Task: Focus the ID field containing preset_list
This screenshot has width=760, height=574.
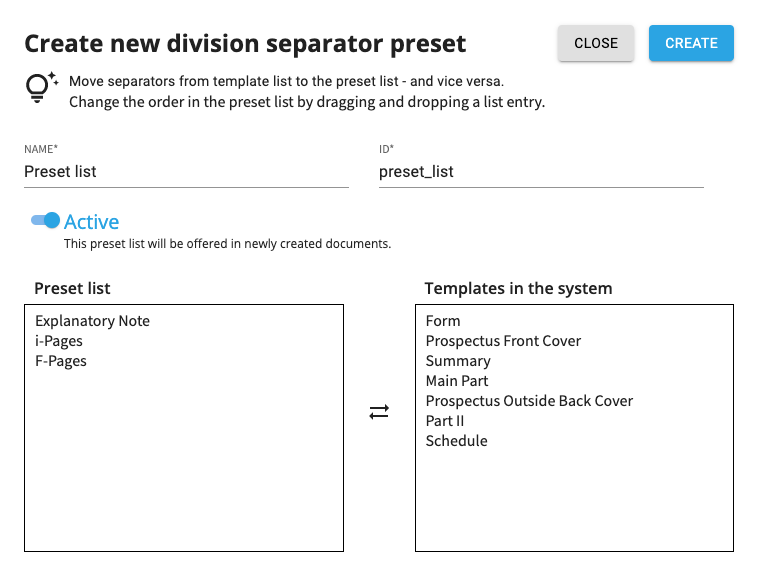Action: click(x=541, y=172)
